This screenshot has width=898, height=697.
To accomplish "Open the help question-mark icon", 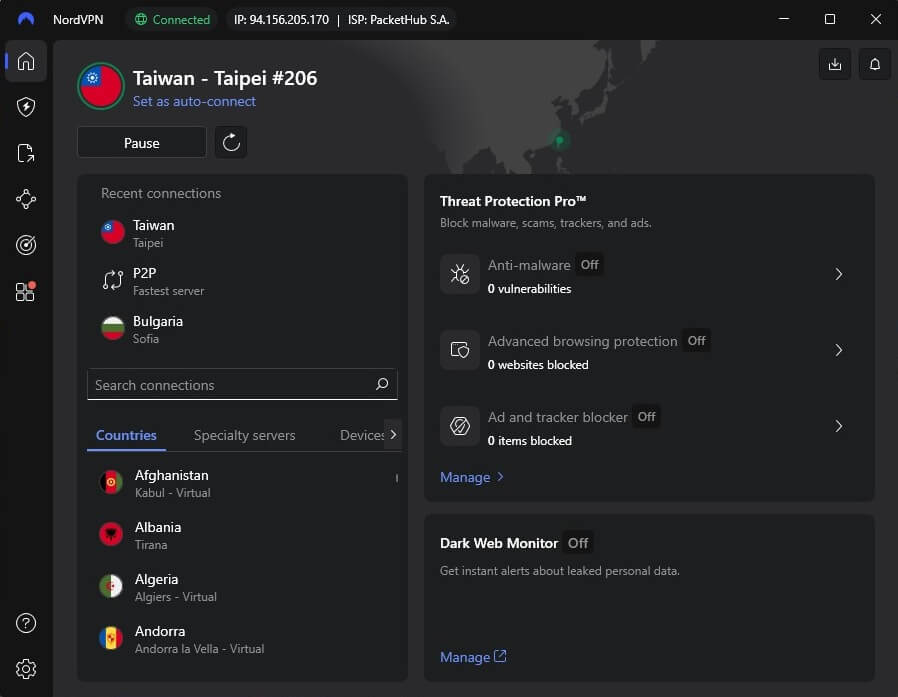I will pyautogui.click(x=25, y=622).
